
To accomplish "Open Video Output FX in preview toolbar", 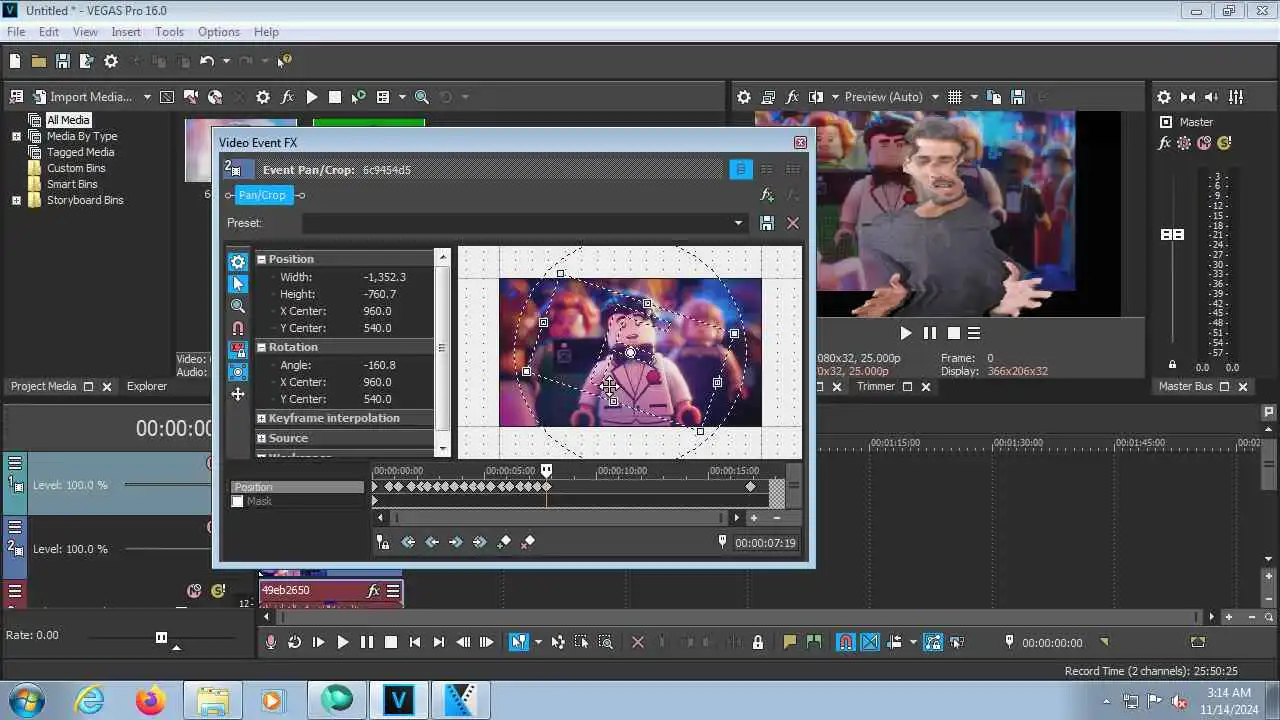I will [x=793, y=97].
